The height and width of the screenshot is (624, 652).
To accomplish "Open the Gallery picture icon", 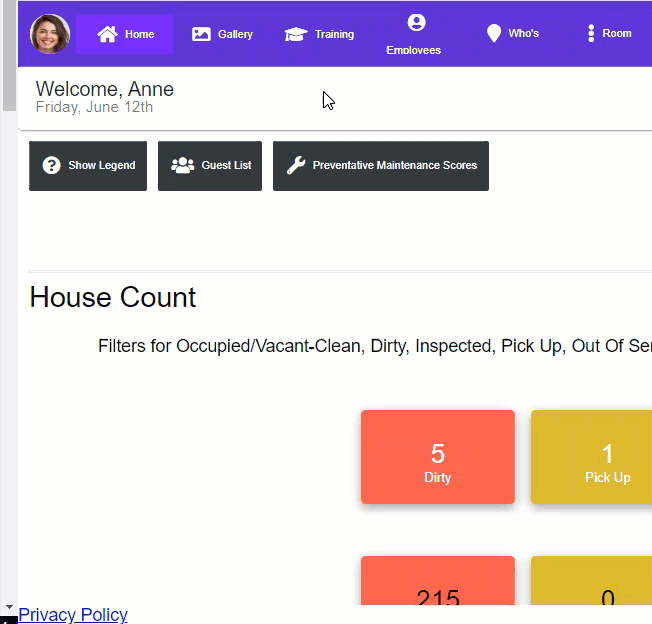I will pyautogui.click(x=201, y=34).
